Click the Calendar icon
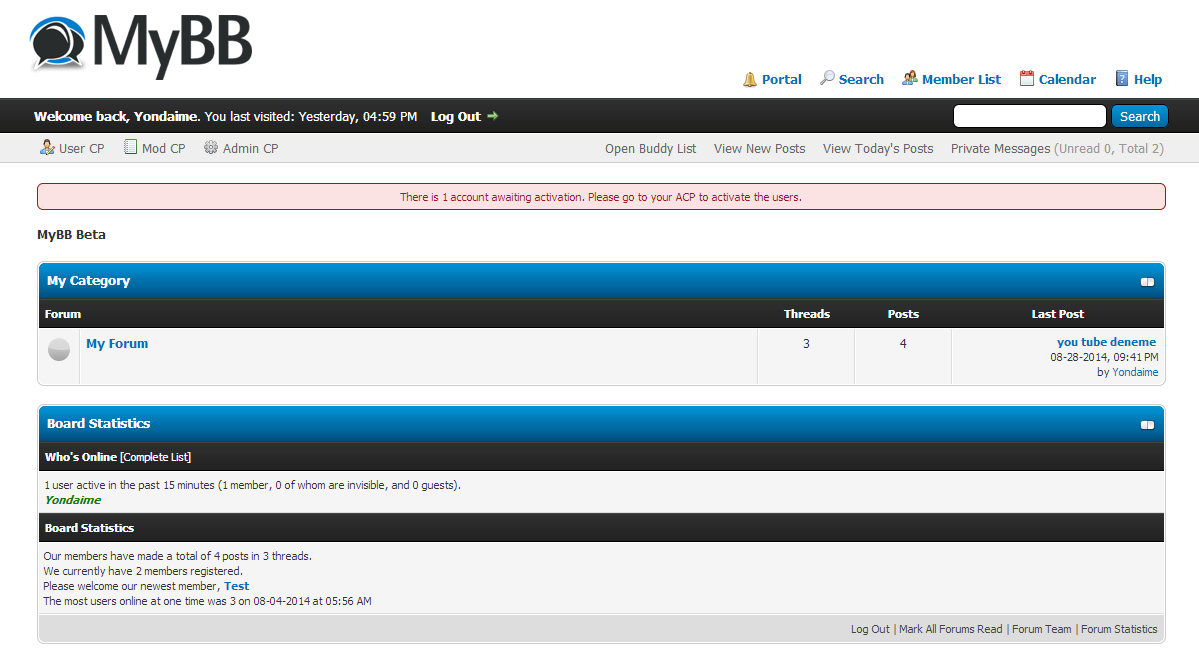The width and height of the screenshot is (1199, 649). tap(1027, 78)
